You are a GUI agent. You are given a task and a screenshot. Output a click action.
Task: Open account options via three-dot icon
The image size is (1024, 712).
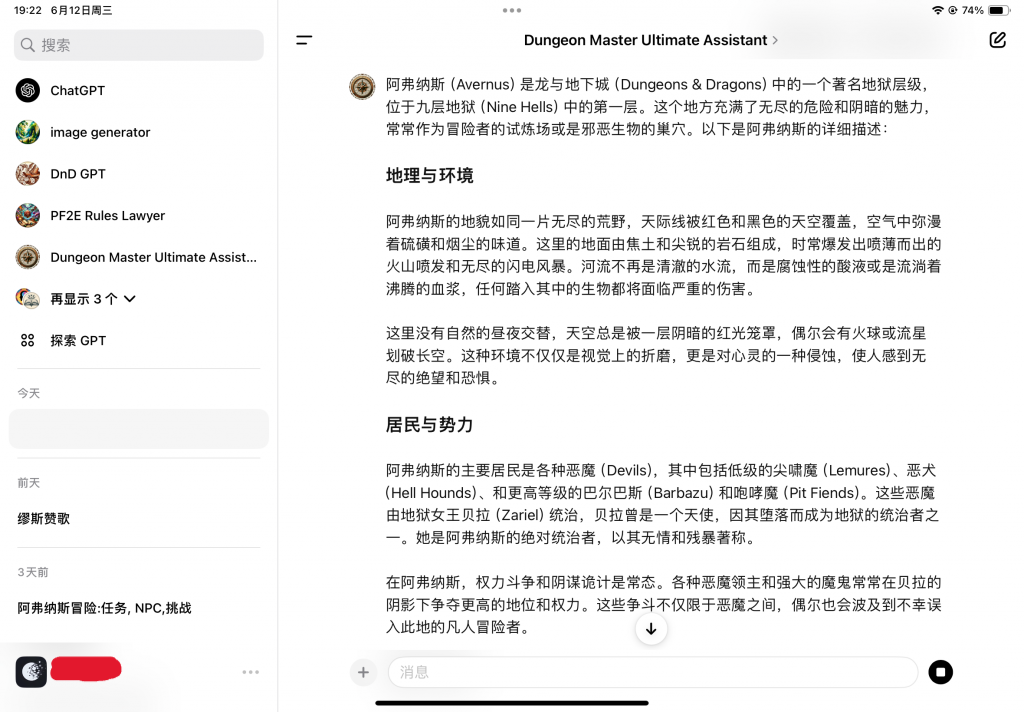tap(251, 672)
